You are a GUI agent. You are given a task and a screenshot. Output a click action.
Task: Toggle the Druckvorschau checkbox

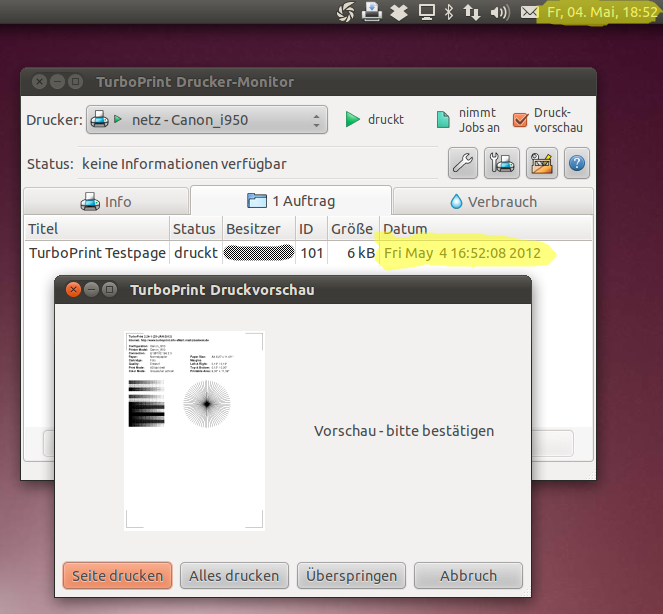click(519, 120)
